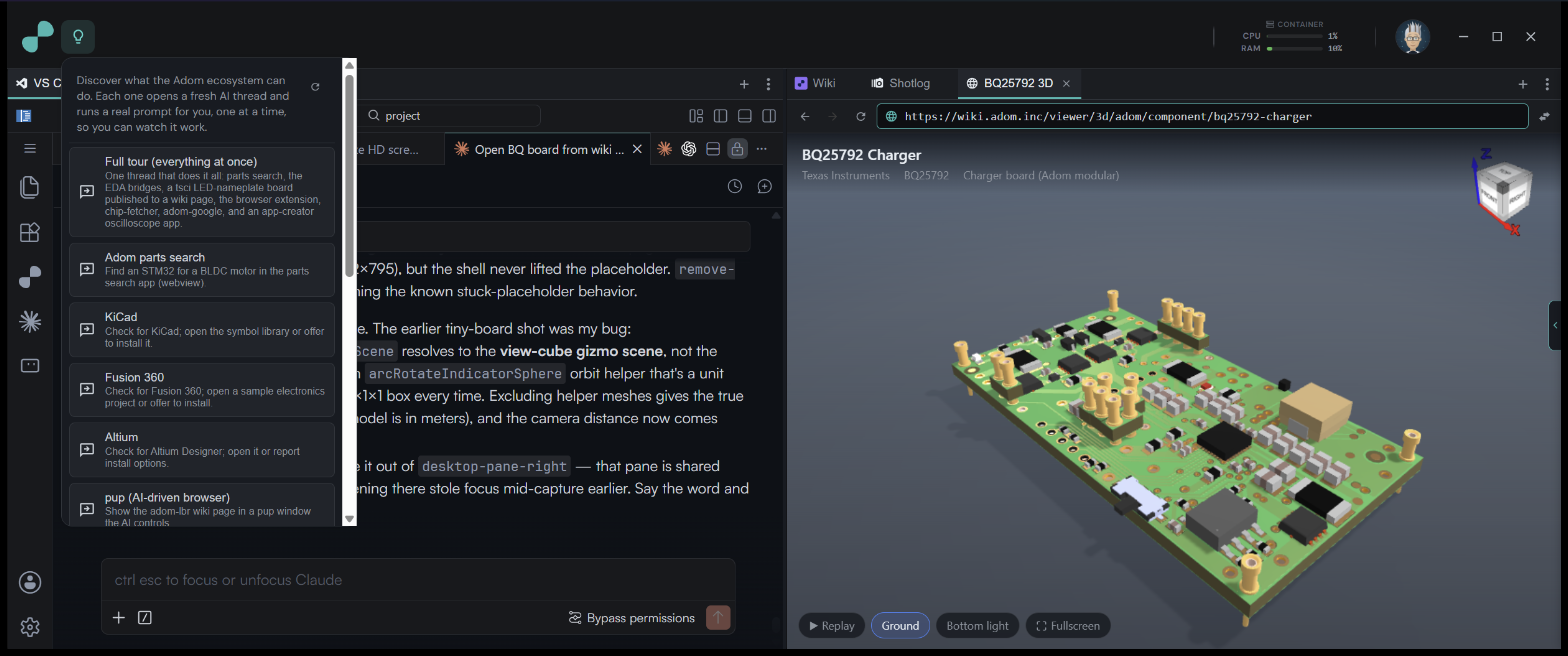This screenshot has width=1568, height=656.
Task: Click the send arrow button in chat
Action: tap(718, 617)
